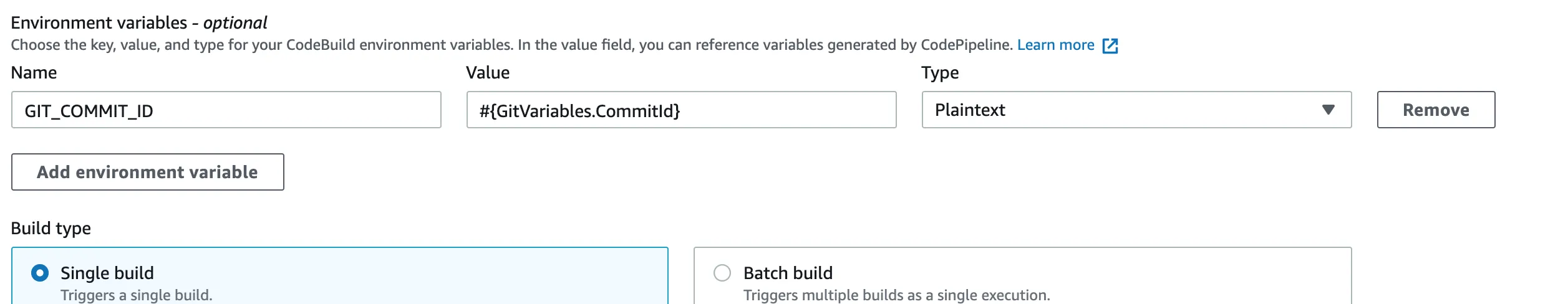Click Add environment variable
Viewport: 1568px width, 304px height.
(x=147, y=172)
